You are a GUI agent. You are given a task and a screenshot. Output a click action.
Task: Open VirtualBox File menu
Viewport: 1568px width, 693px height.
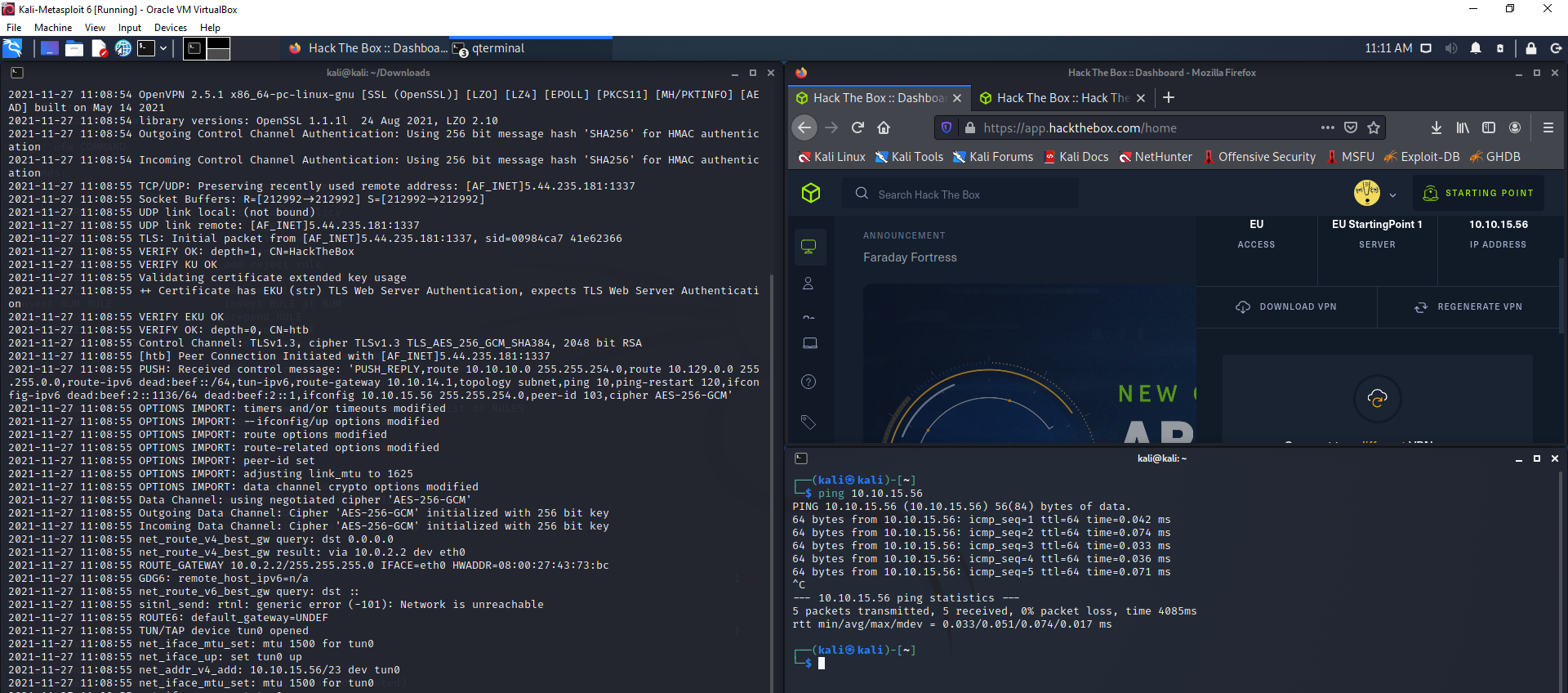14,28
